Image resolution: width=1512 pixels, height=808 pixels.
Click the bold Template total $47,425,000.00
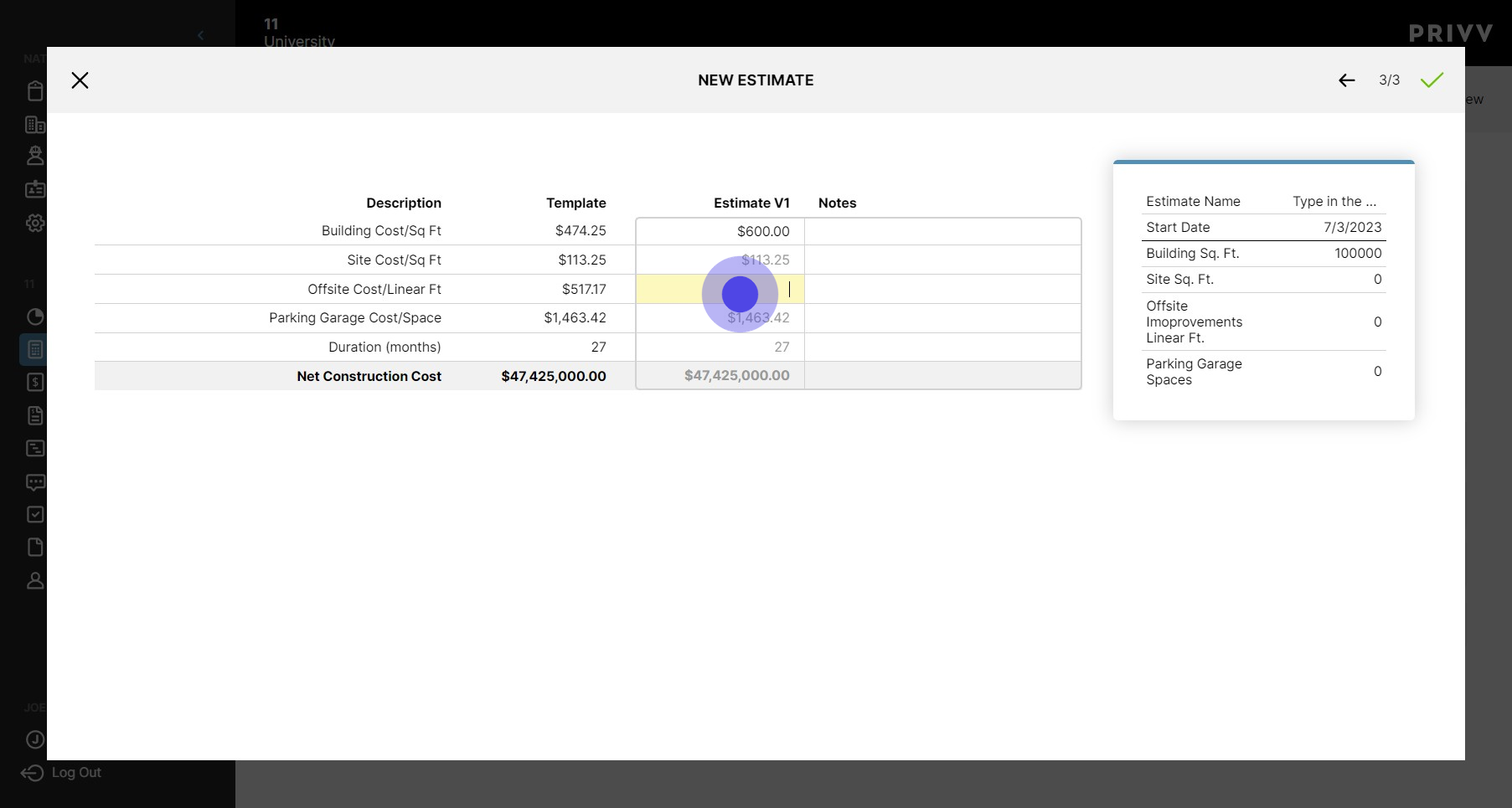[554, 376]
